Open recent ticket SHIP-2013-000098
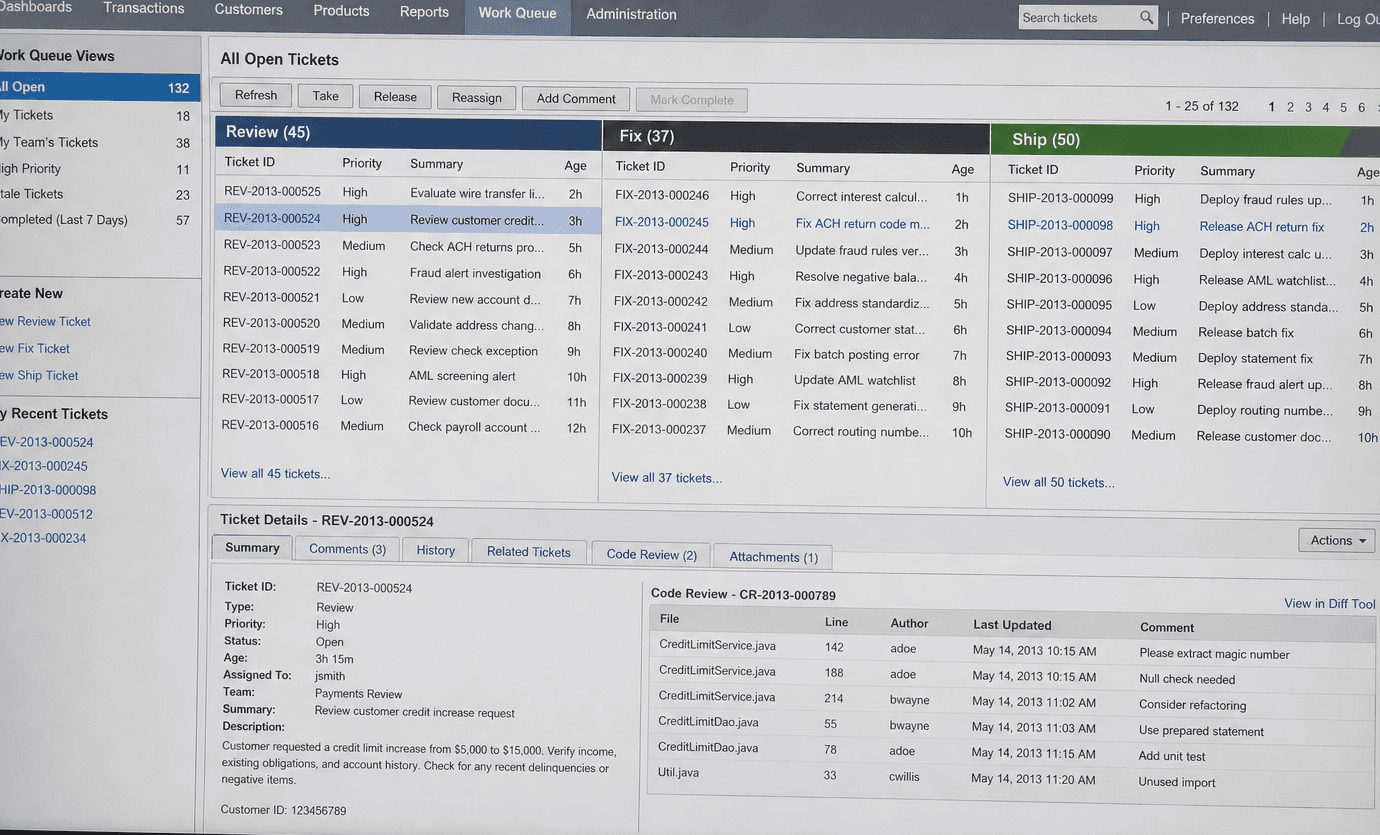This screenshot has height=835, width=1380. [48, 490]
